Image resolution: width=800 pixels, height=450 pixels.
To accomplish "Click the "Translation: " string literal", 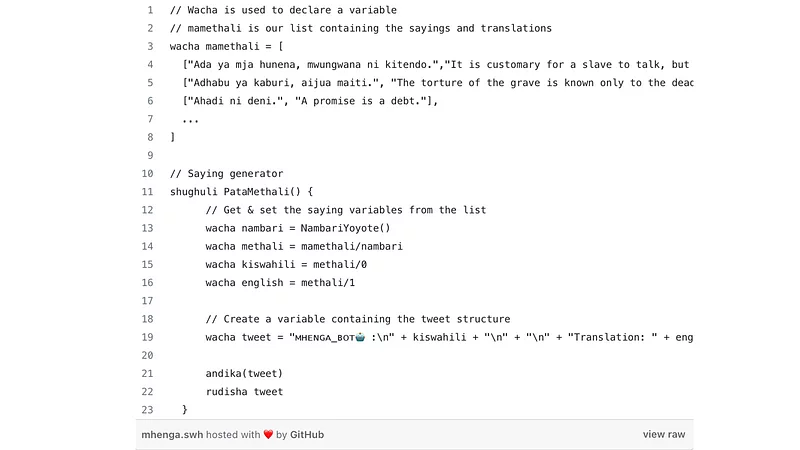I will (613, 337).
